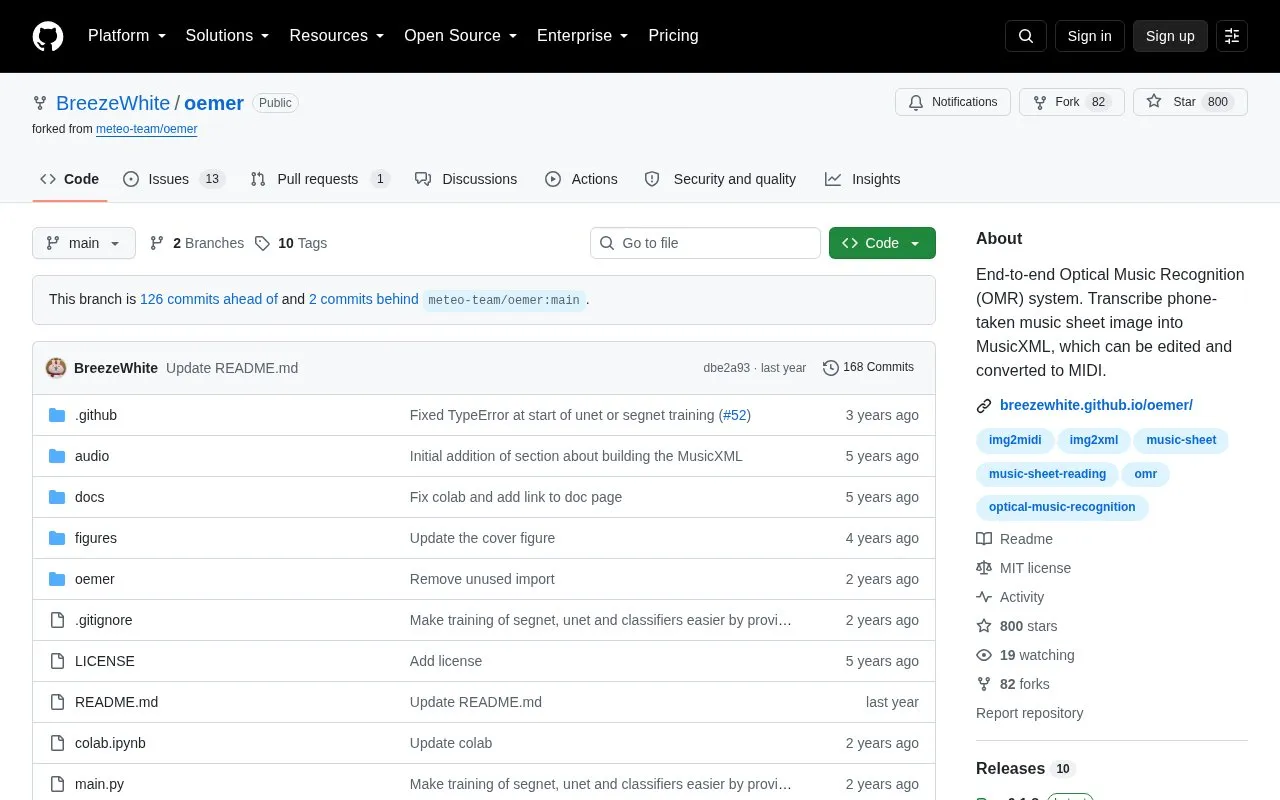Screen dimensions: 1280x800
Task: Click the figures folder icon
Action: (57, 538)
